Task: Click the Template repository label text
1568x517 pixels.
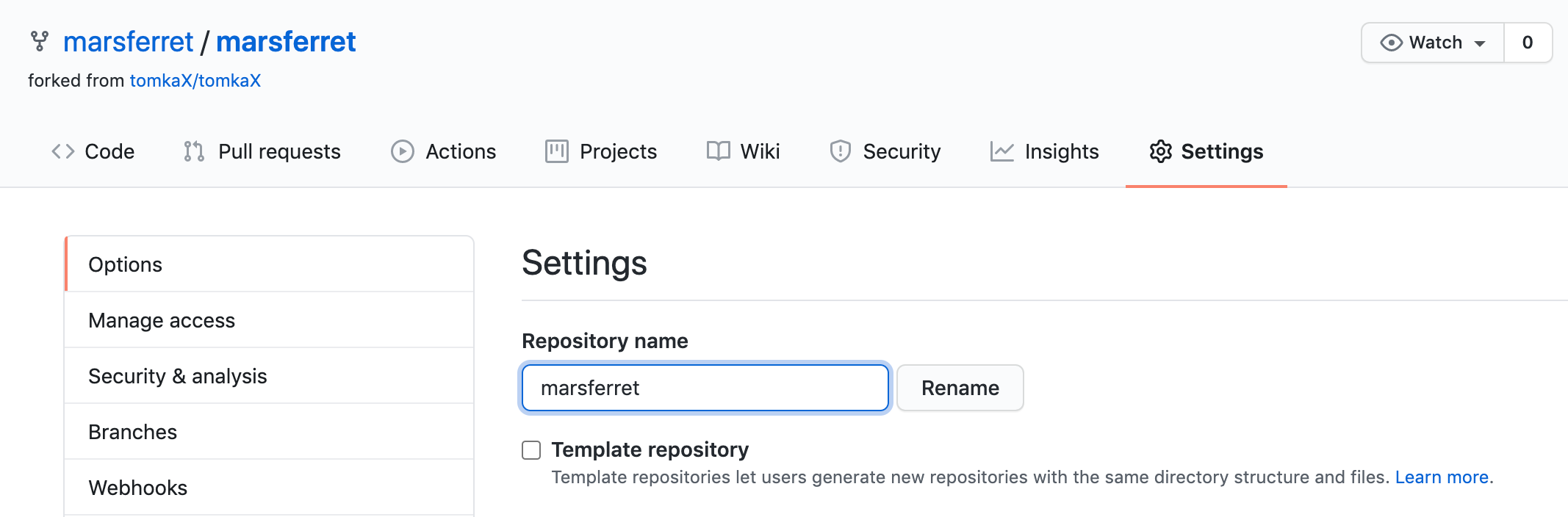Action: [x=650, y=449]
